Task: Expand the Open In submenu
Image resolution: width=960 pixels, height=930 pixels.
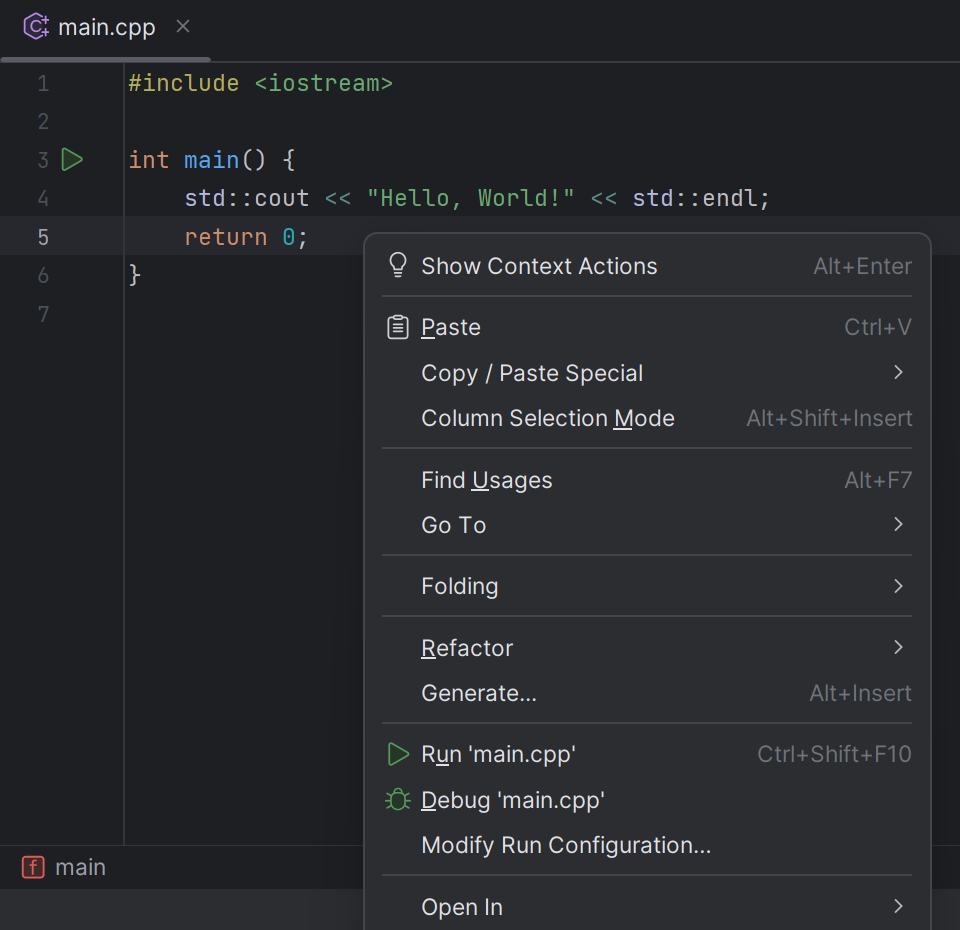Action: pyautogui.click(x=461, y=906)
